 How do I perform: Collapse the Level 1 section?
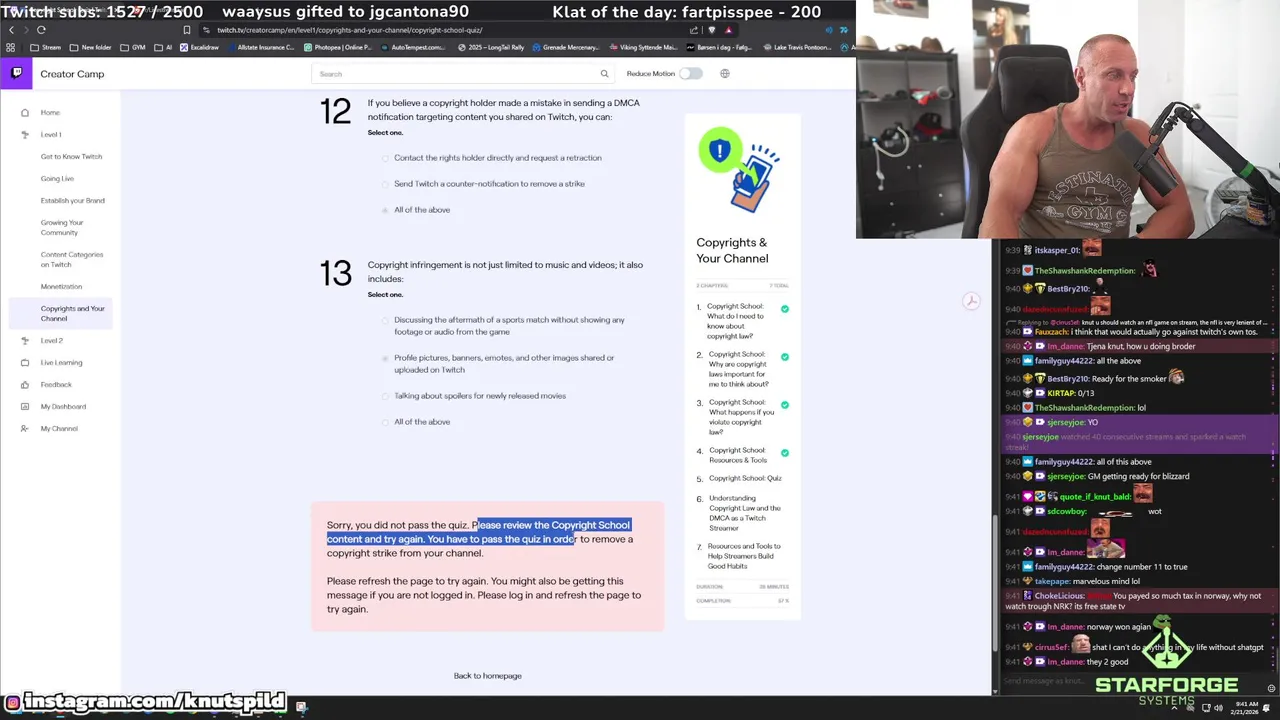tap(51, 134)
